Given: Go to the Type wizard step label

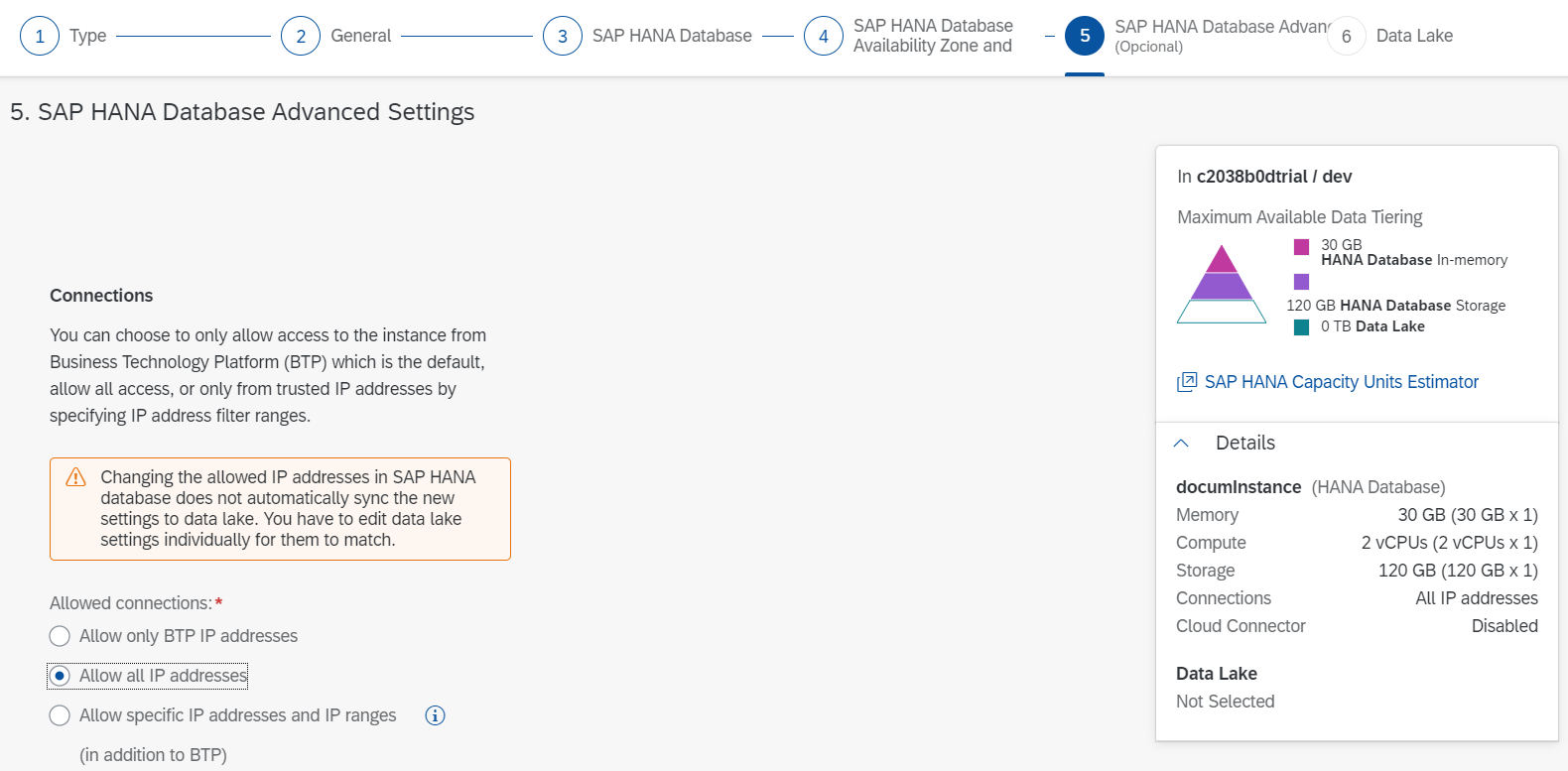Looking at the screenshot, I should [88, 36].
